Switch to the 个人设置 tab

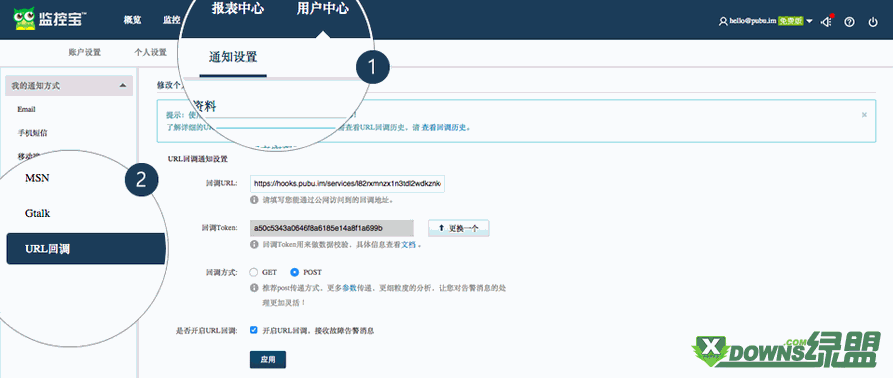pos(150,52)
